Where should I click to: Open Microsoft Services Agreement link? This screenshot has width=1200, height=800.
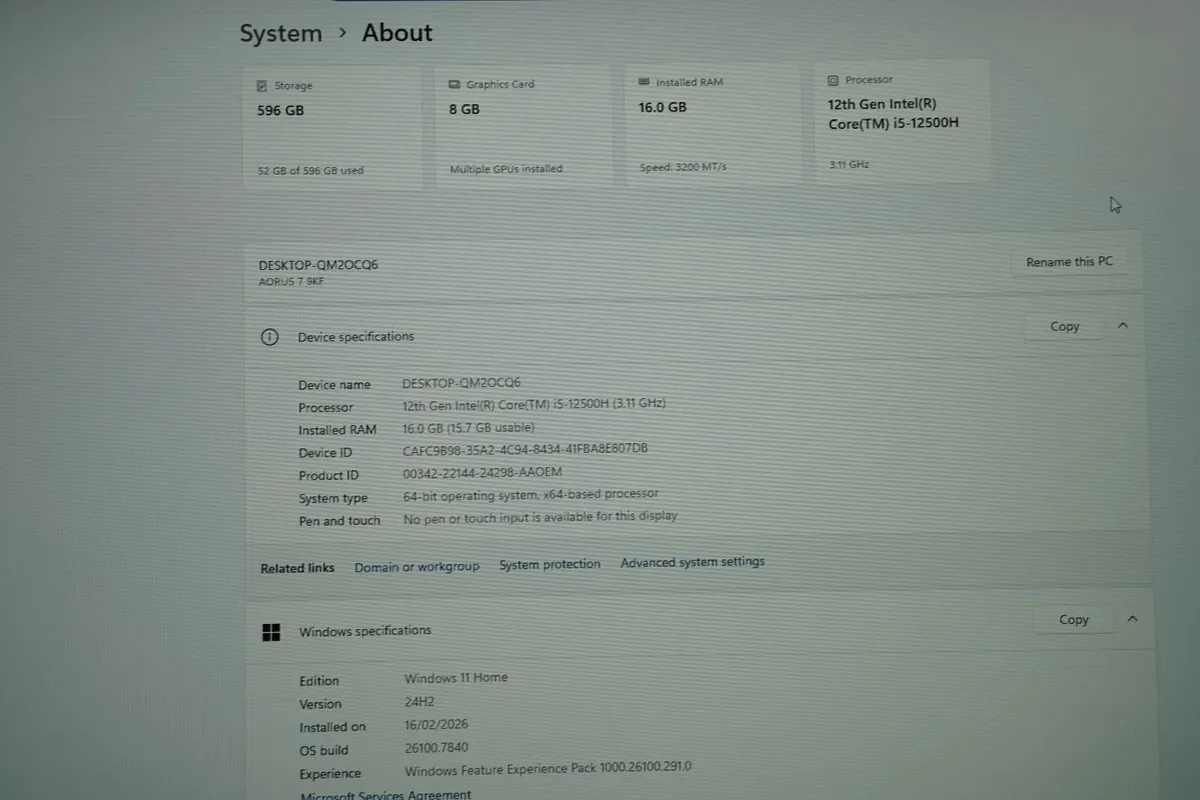386,795
